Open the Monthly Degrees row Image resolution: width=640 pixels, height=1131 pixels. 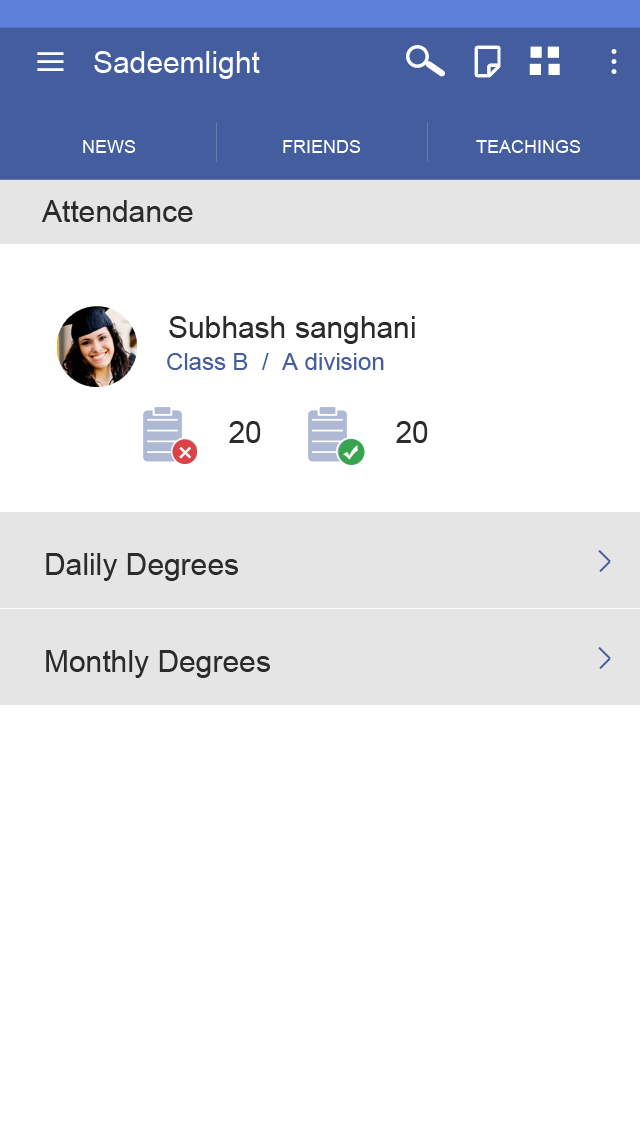pos(320,657)
